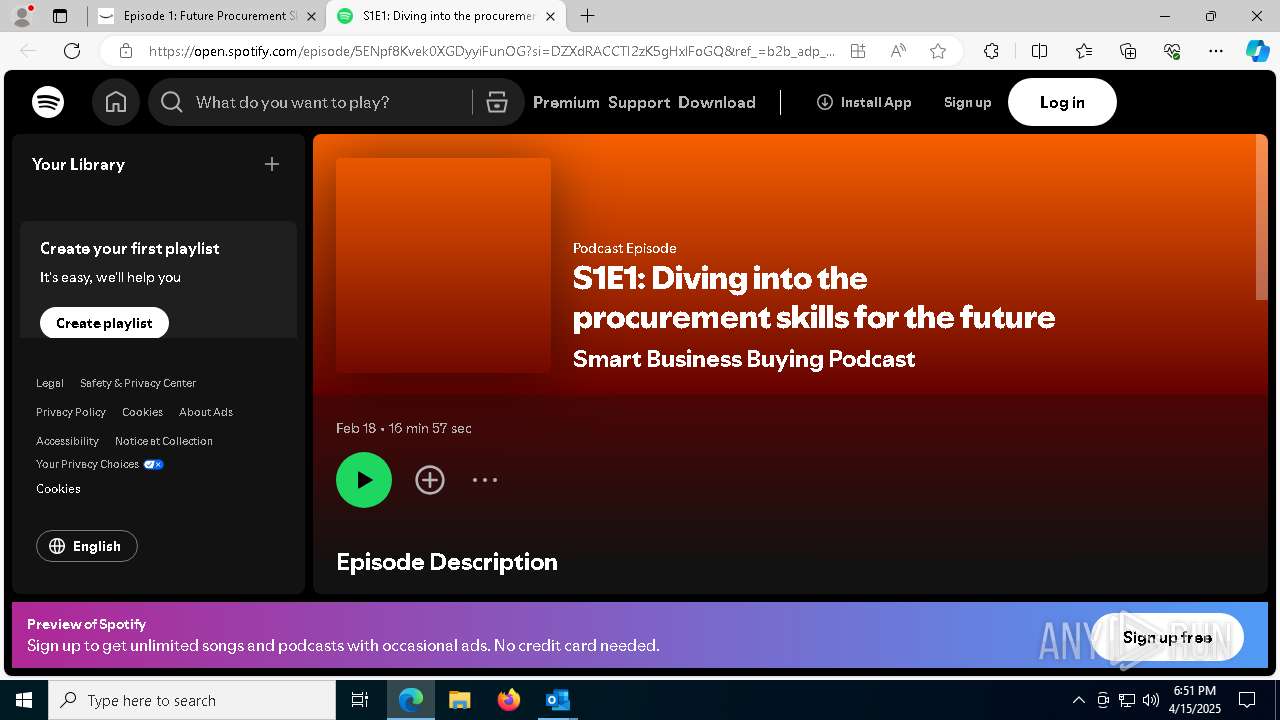Open Edge profile icon
The image size is (1280, 720).
pos(22,16)
